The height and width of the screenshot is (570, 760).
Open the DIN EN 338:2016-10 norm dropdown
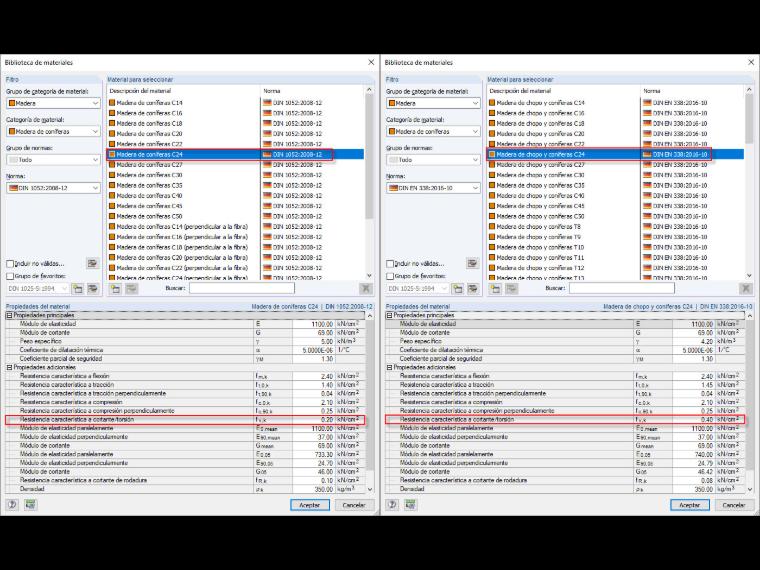click(x=433, y=188)
